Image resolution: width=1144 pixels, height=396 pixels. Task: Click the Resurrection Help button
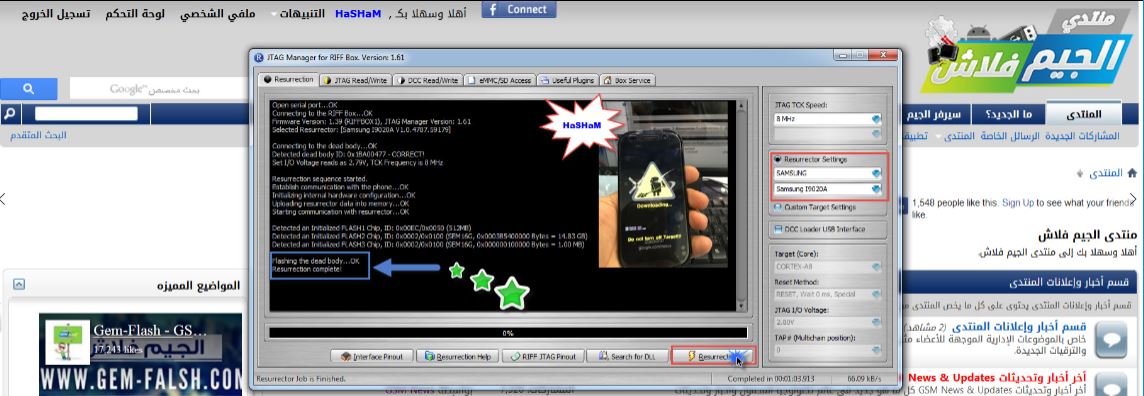pos(457,357)
